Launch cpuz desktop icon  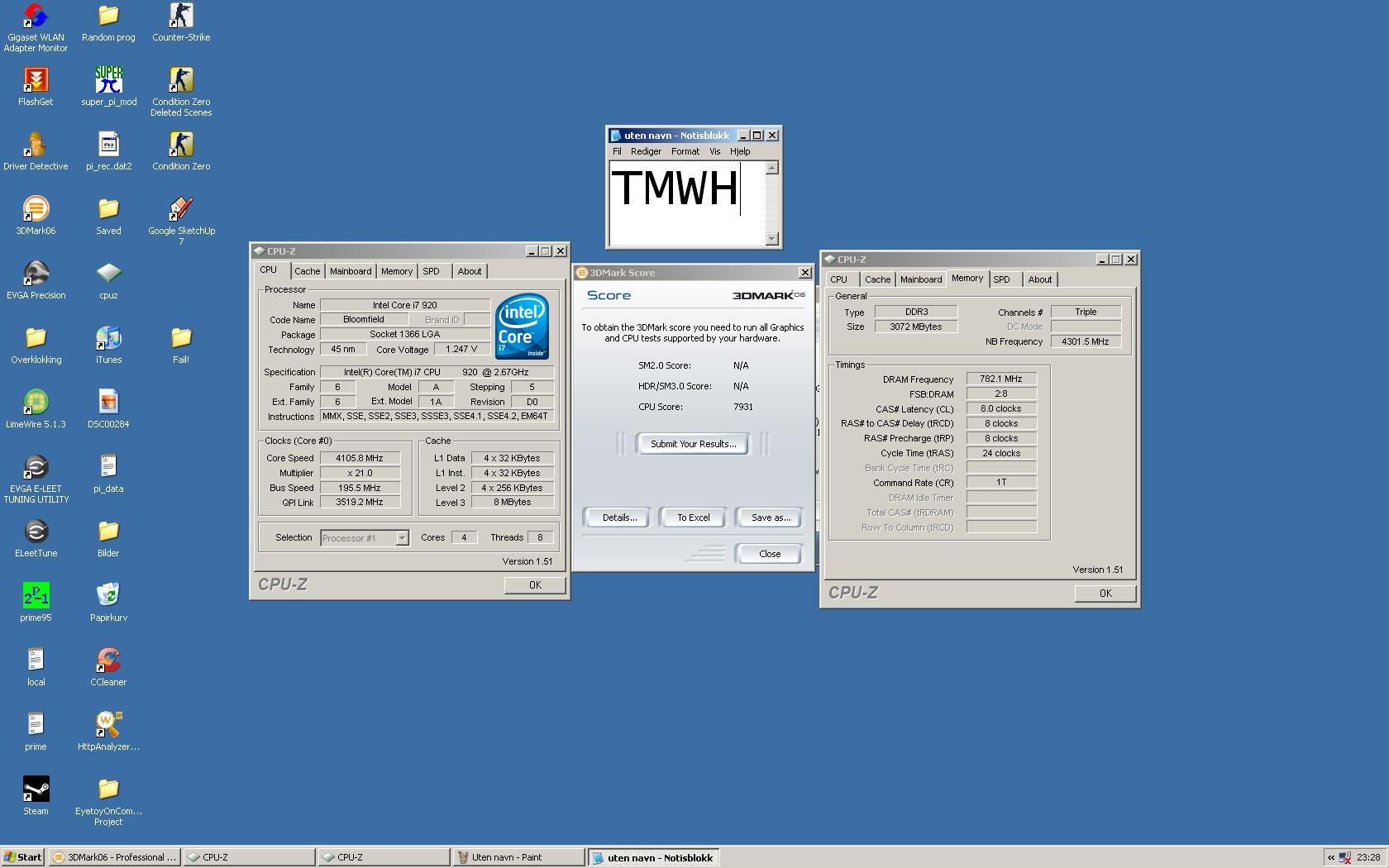pyautogui.click(x=108, y=280)
